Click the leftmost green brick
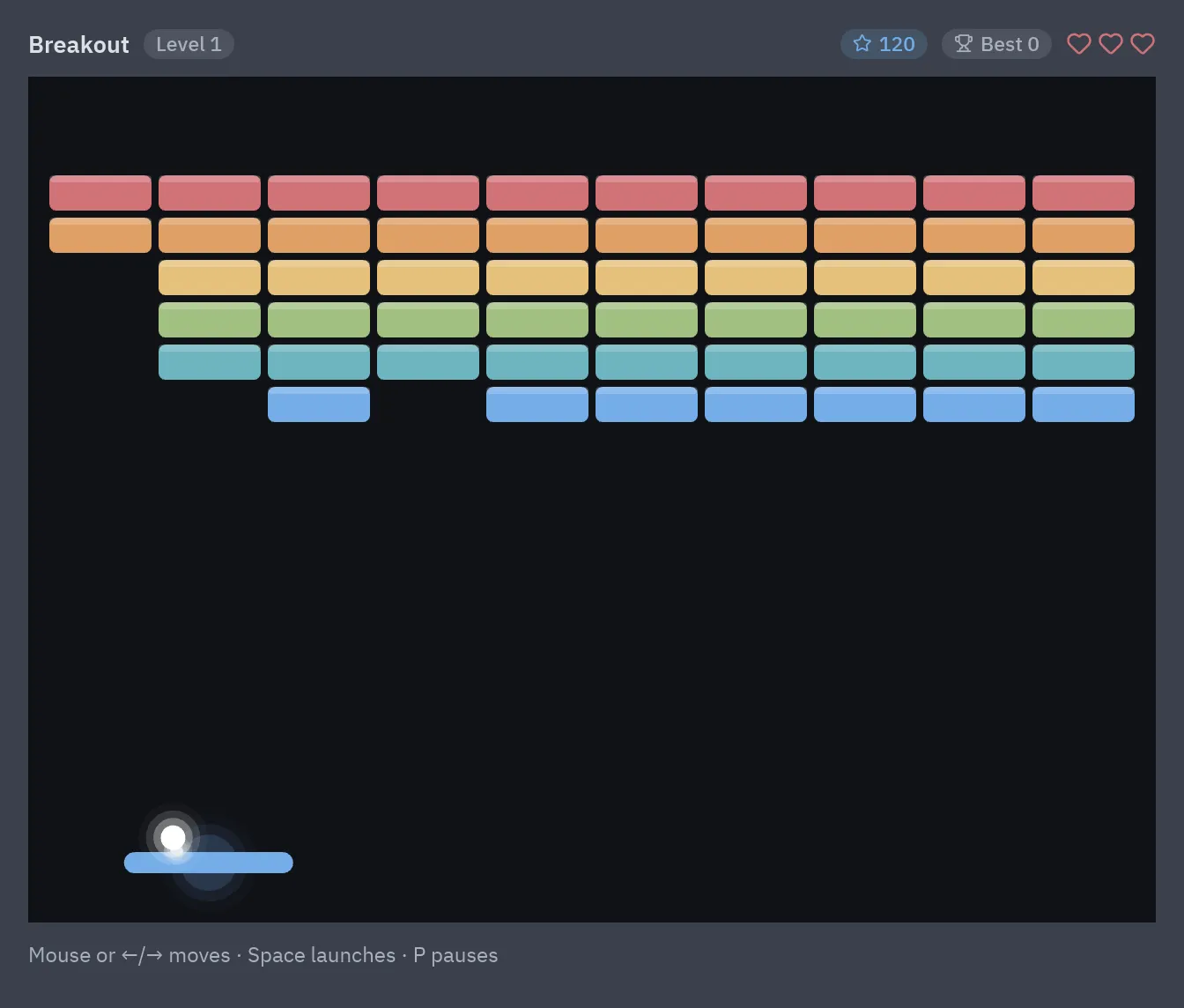This screenshot has height=1008, width=1184. click(x=210, y=320)
